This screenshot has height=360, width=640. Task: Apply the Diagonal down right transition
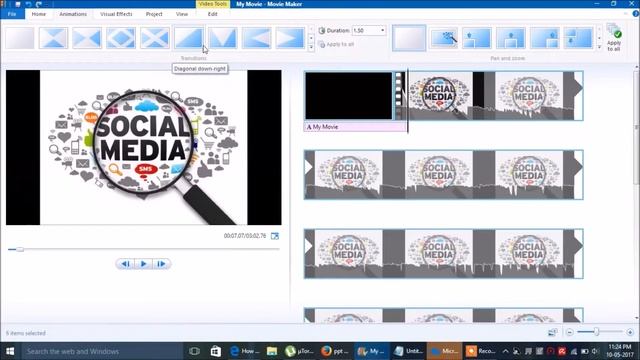[x=189, y=38]
